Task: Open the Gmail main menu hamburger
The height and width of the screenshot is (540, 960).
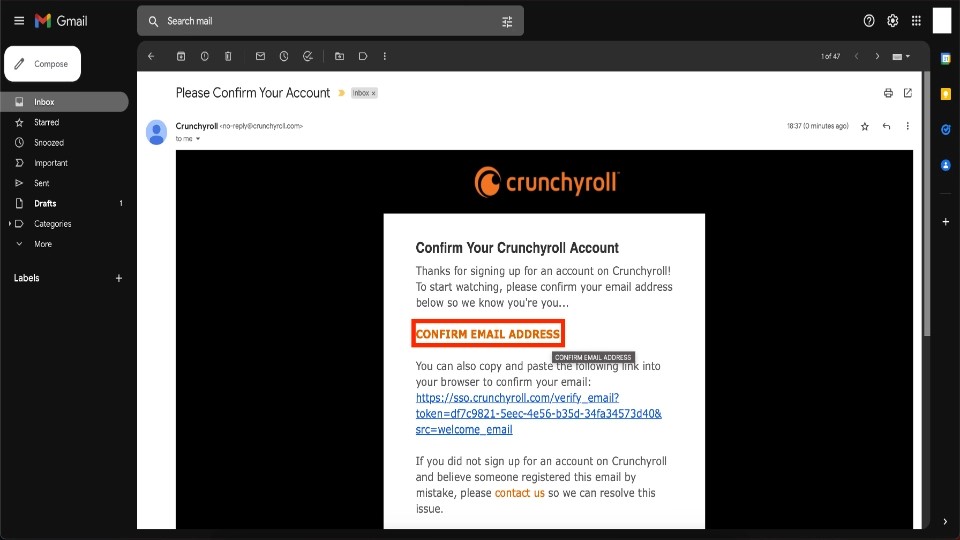Action: click(19, 21)
